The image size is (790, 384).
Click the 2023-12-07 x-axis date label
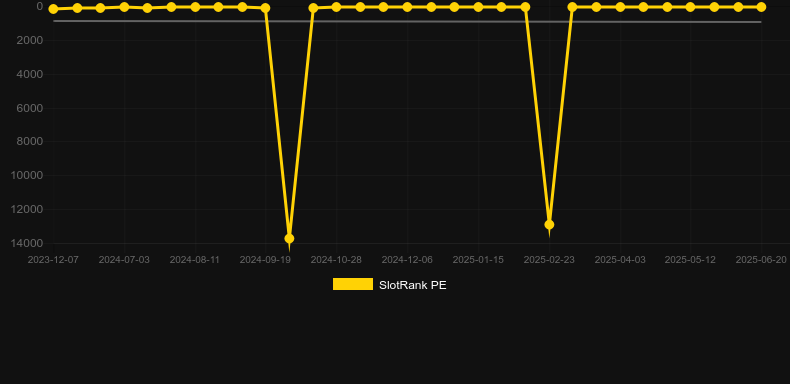click(53, 260)
